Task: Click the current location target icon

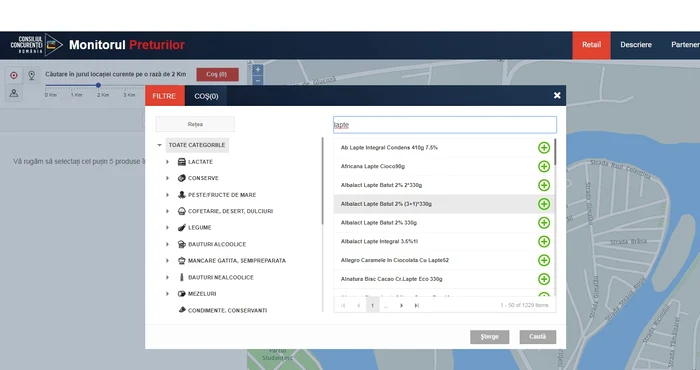Action: (14, 75)
